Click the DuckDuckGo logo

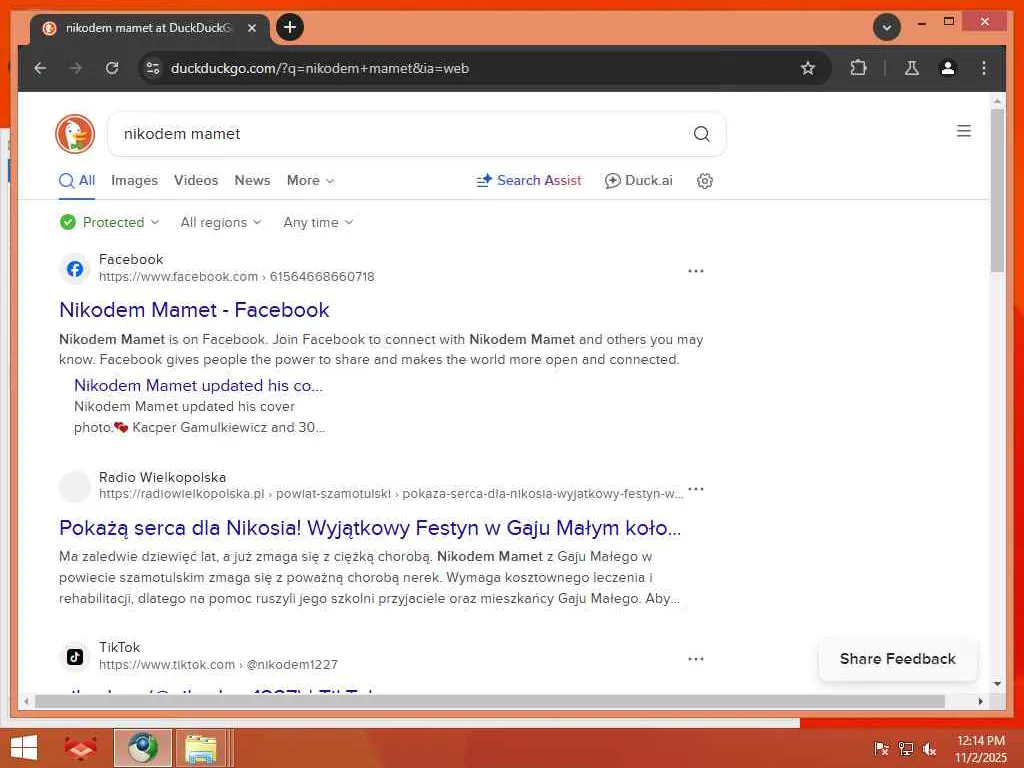[x=75, y=134]
